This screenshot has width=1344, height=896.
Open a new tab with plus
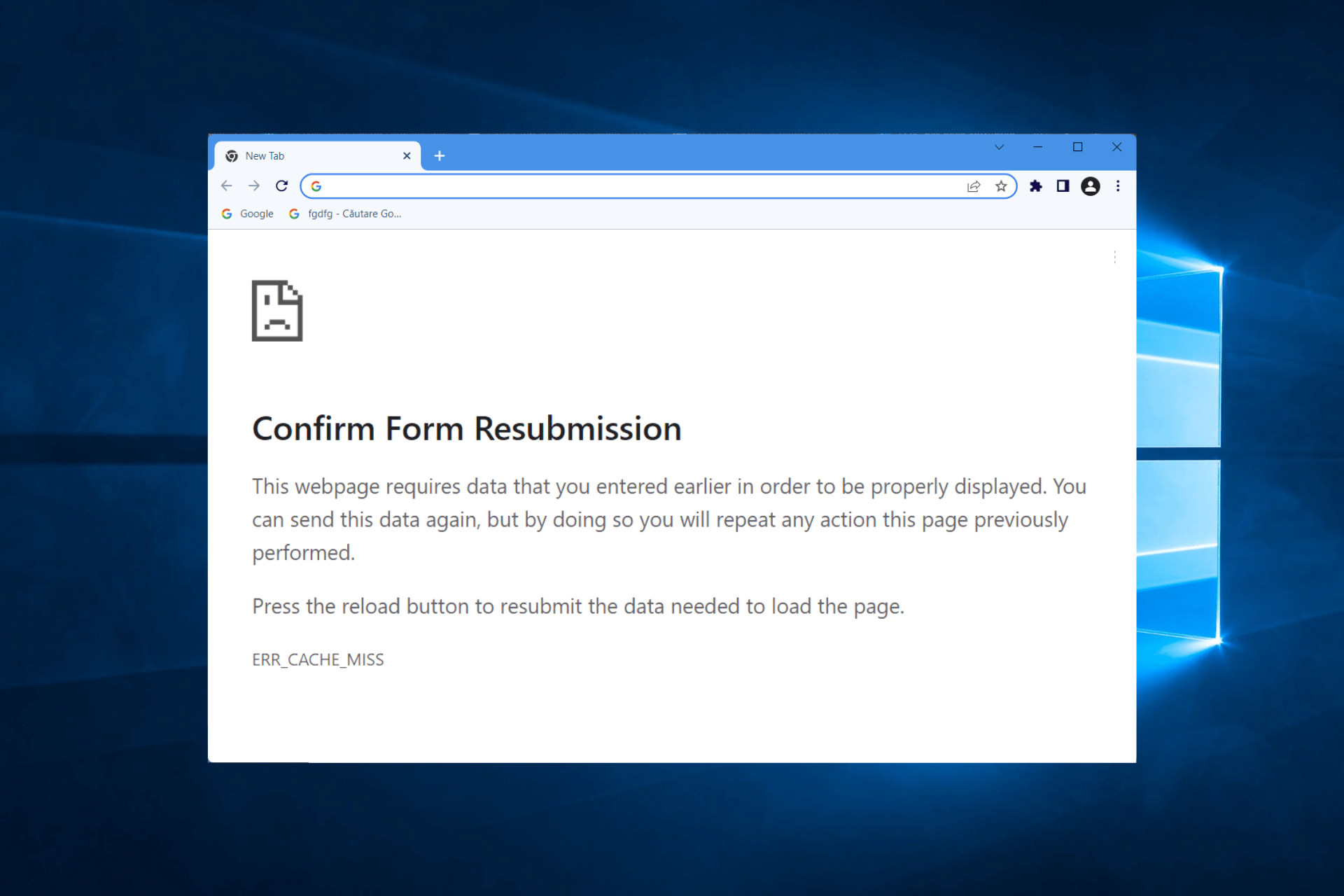tap(440, 155)
